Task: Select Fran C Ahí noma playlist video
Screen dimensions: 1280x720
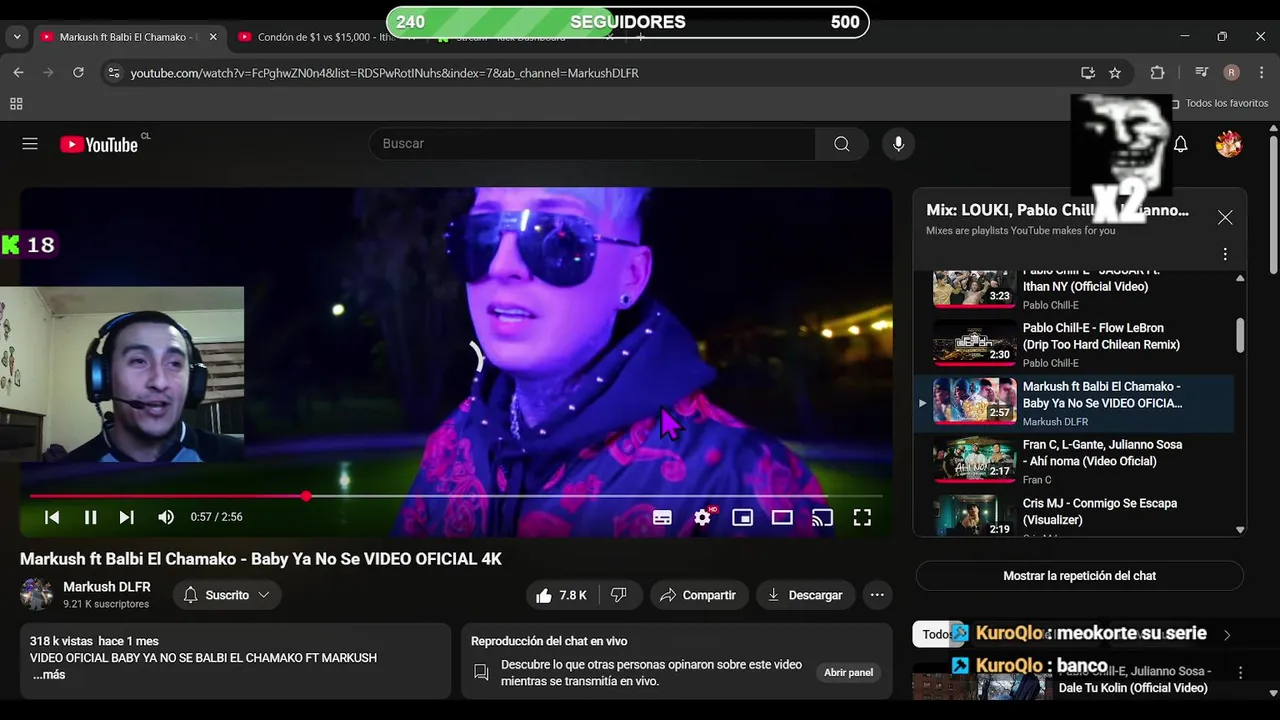Action: [x=1074, y=461]
